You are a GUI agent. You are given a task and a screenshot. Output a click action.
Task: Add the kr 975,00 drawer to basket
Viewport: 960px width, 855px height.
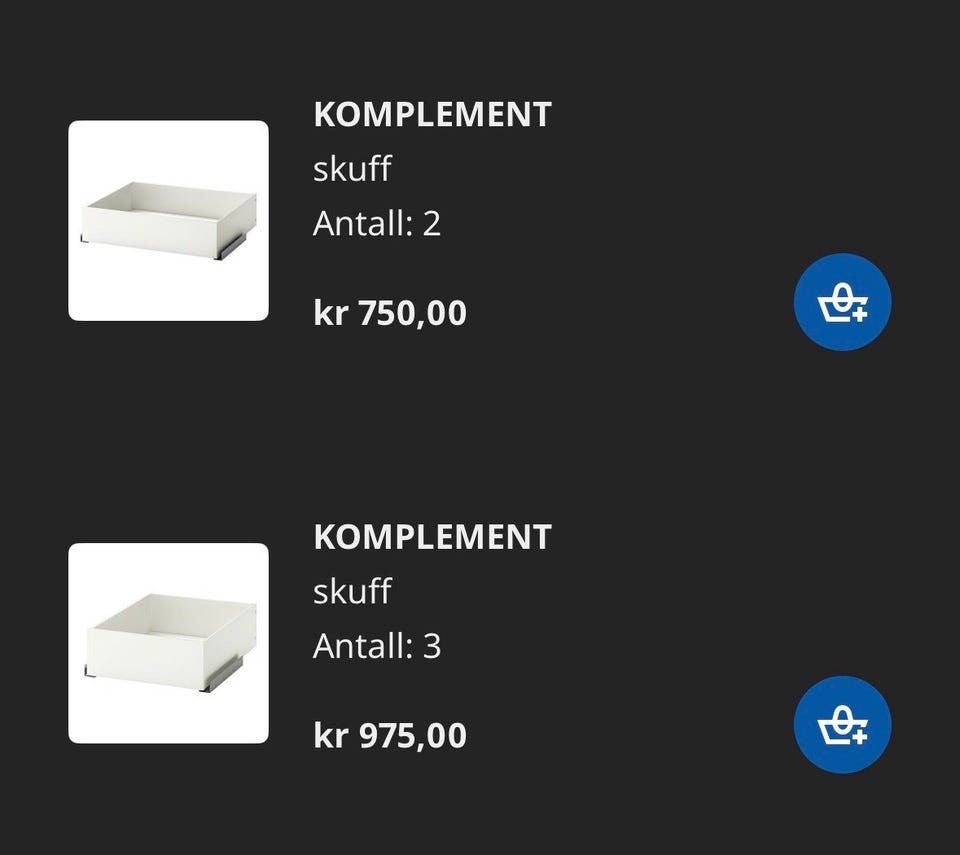pos(842,725)
